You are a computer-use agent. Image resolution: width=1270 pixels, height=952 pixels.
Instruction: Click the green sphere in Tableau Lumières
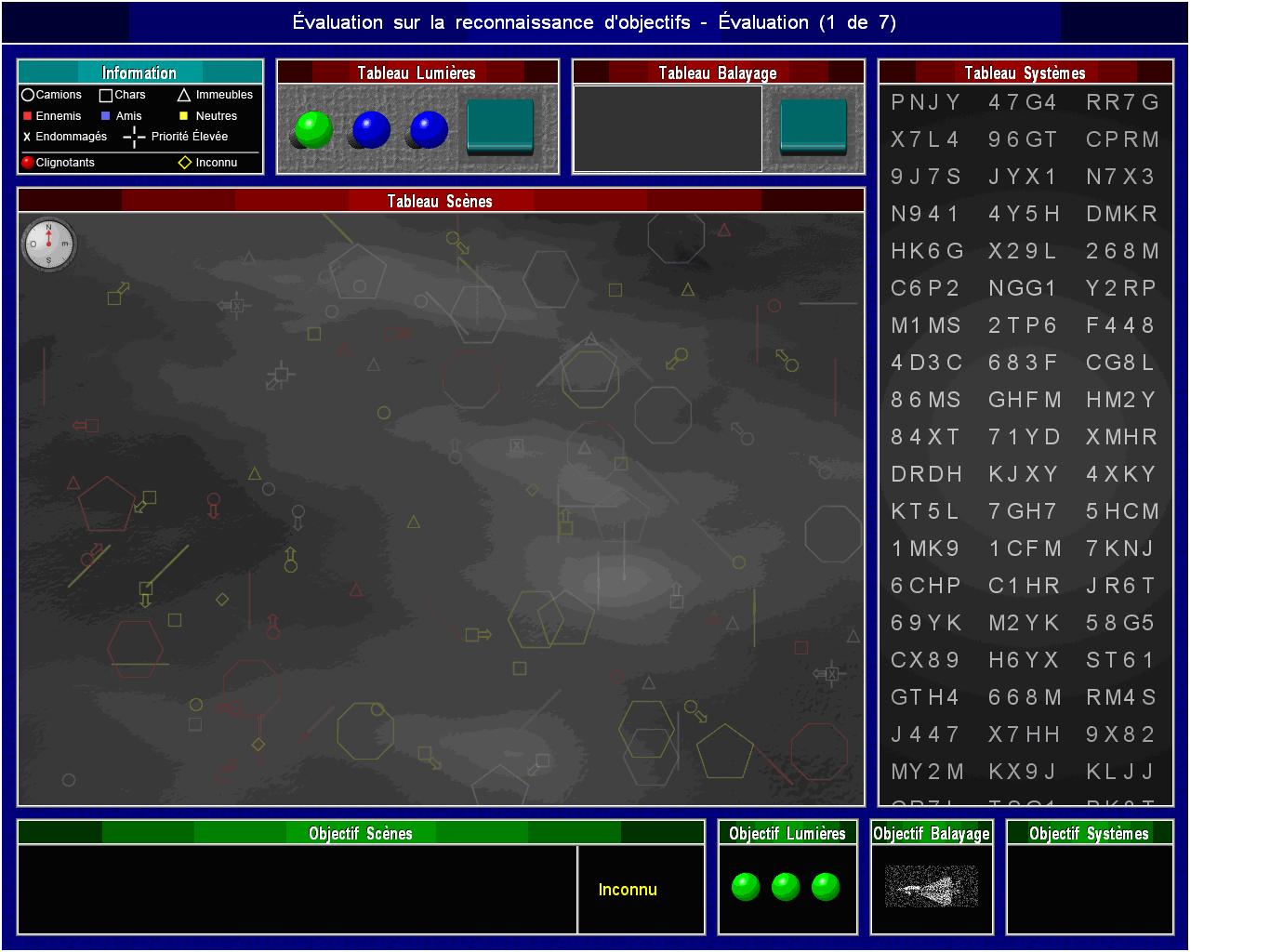pyautogui.click(x=312, y=130)
